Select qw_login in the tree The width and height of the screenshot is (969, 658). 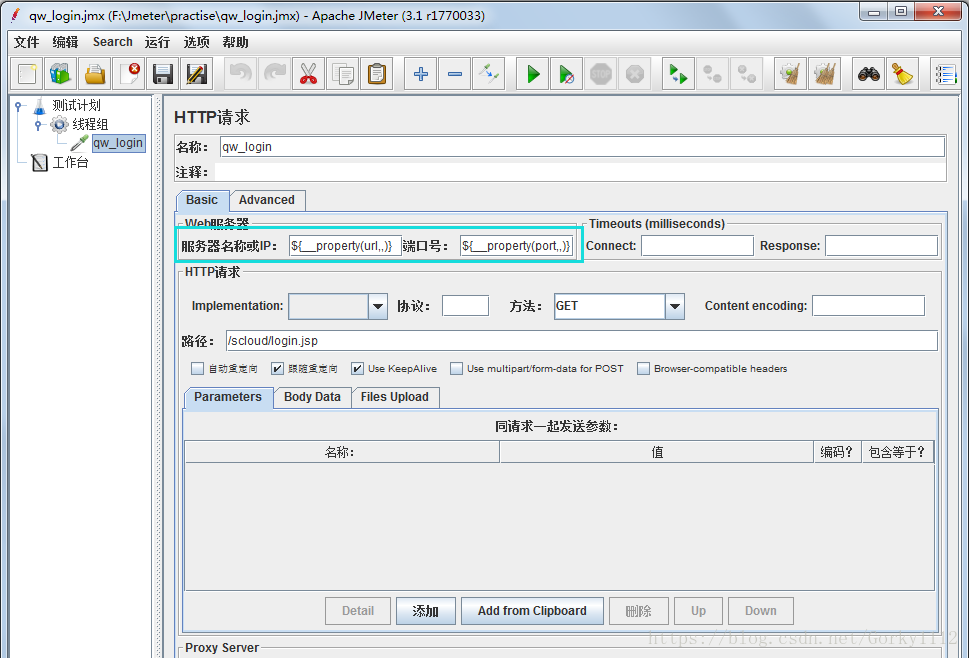point(118,143)
